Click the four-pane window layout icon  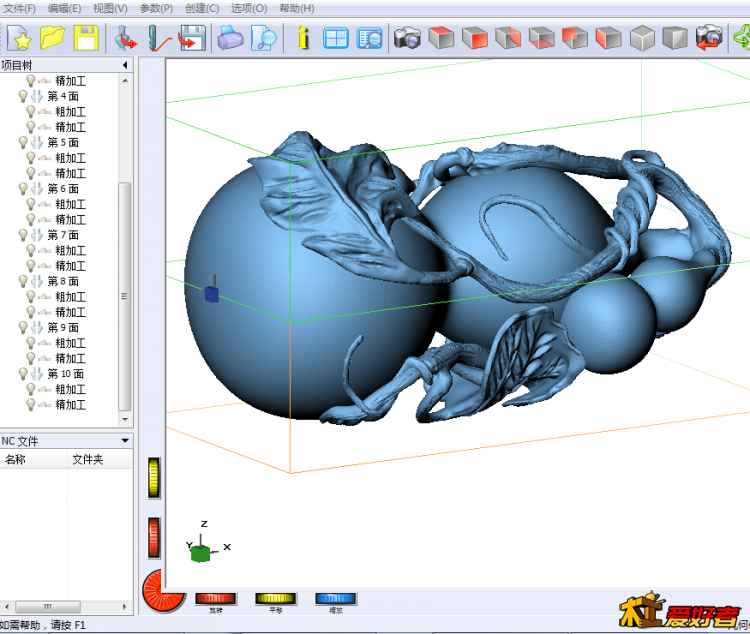336,38
